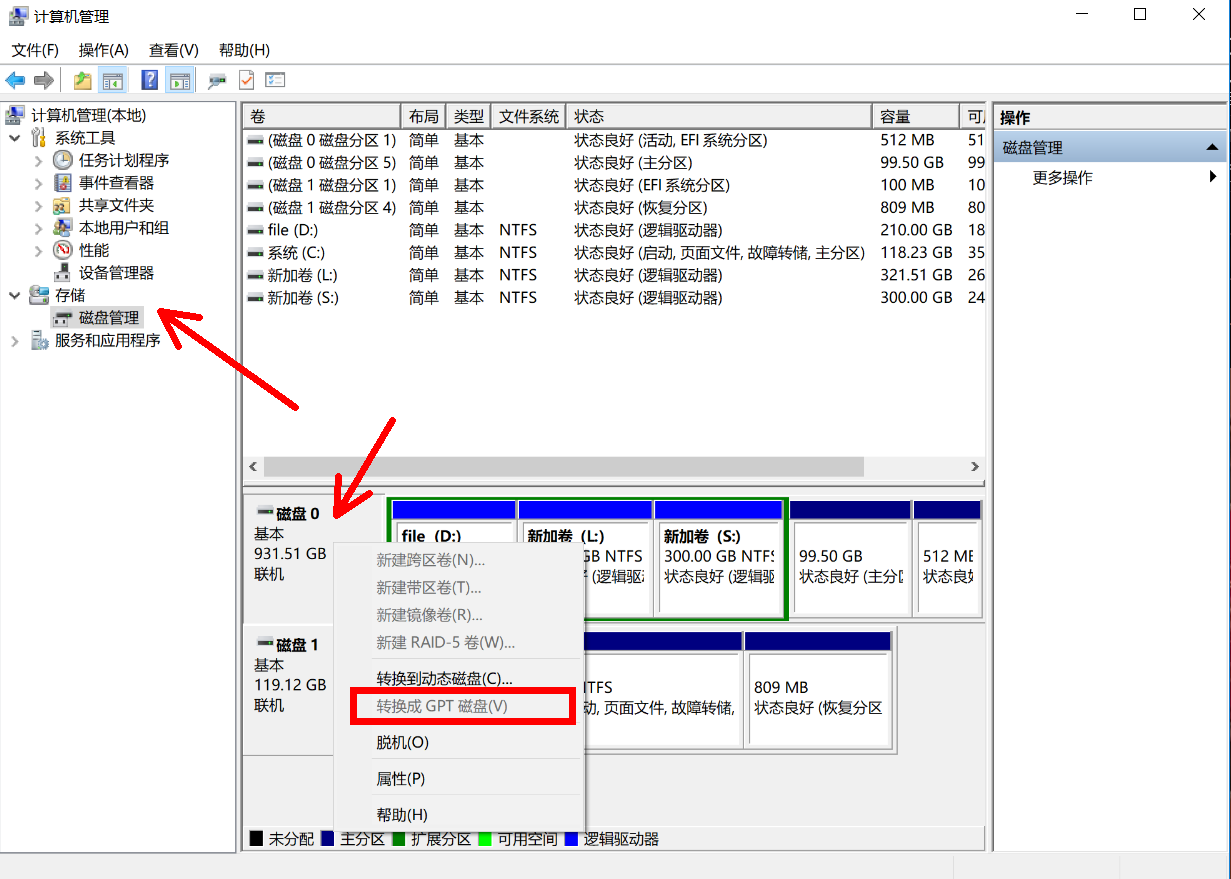The image size is (1231, 879).
Task: Expand the 任务计划程序 node
Action: tap(39, 160)
